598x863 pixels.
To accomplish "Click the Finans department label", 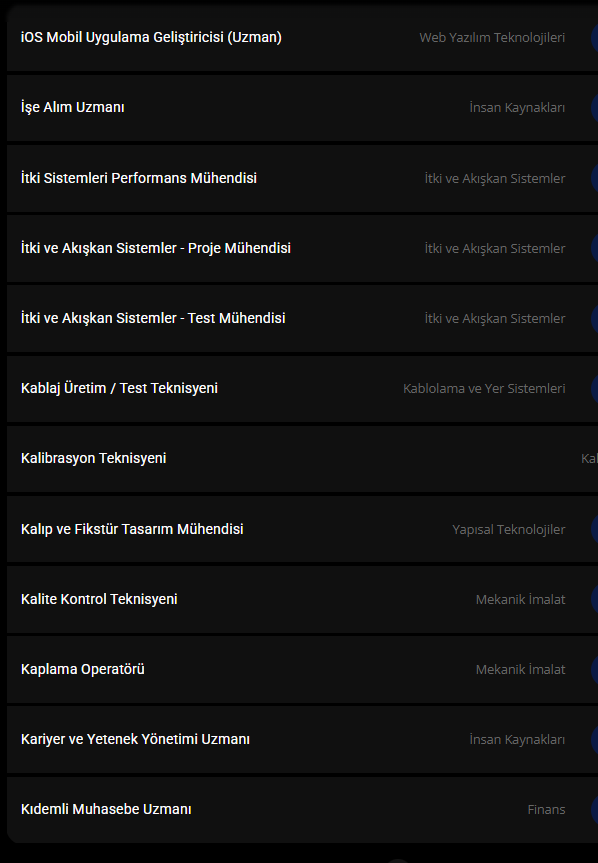I will [x=546, y=809].
